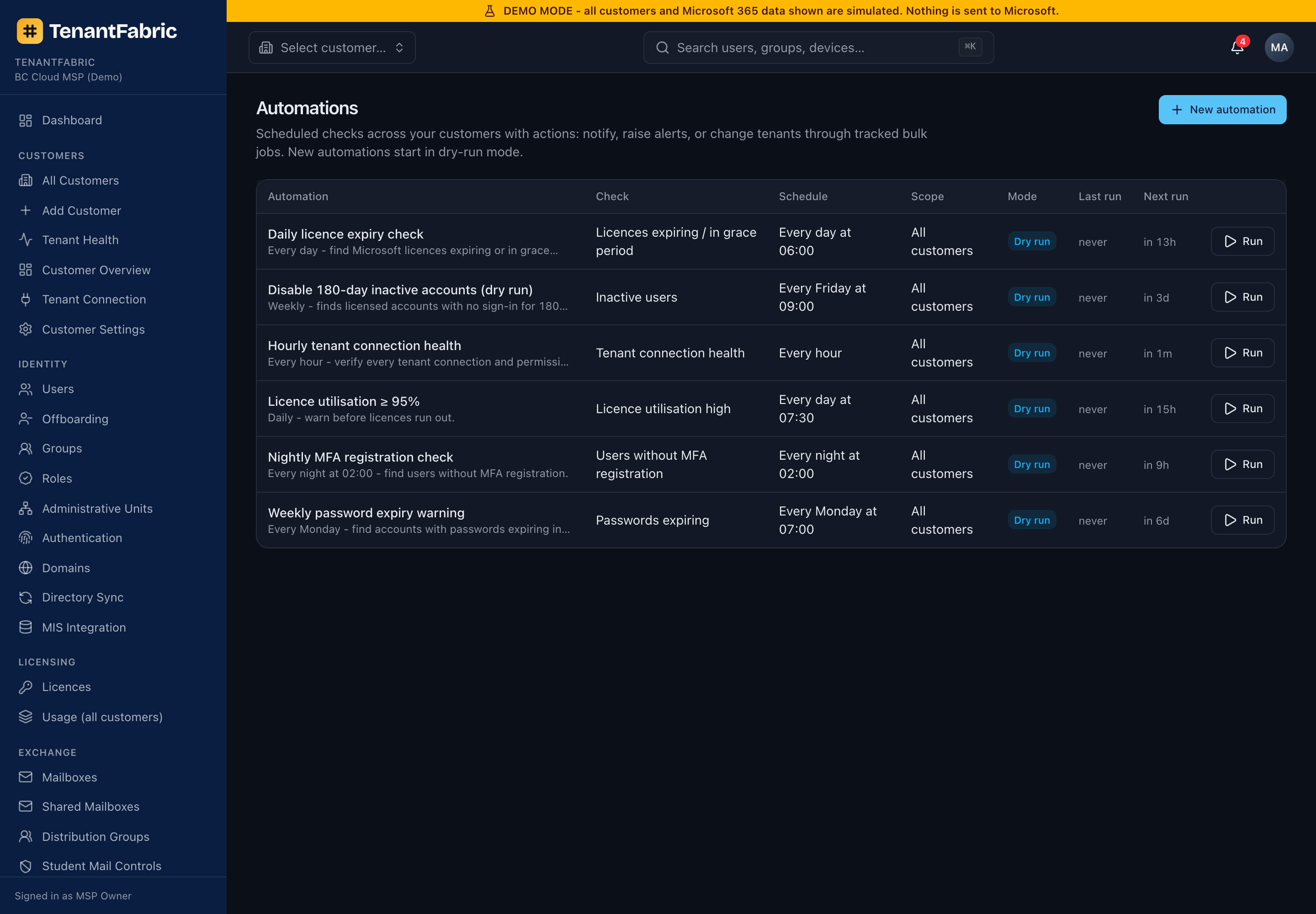Click the Directory Sync refresh icon

(25, 597)
